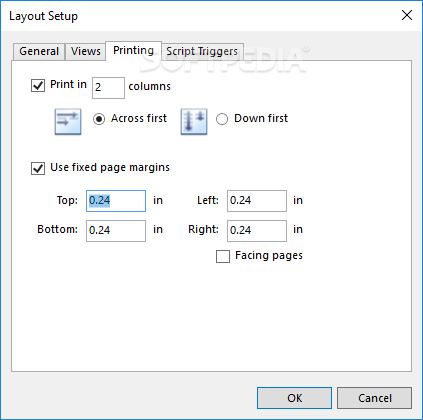The height and width of the screenshot is (420, 423).
Task: Click the Right margin field
Action: pos(257,231)
